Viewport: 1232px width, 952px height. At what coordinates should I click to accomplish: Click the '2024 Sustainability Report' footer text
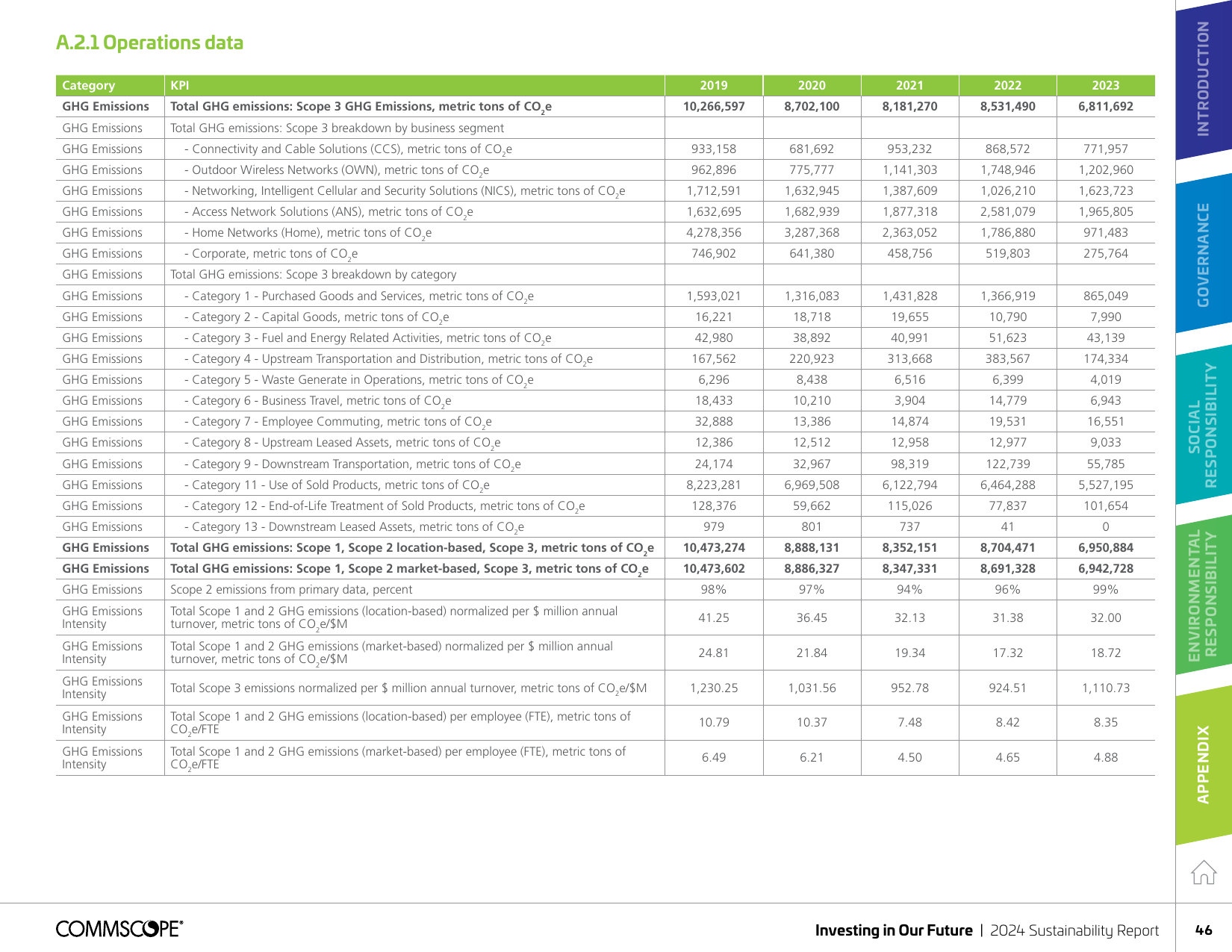click(1074, 930)
